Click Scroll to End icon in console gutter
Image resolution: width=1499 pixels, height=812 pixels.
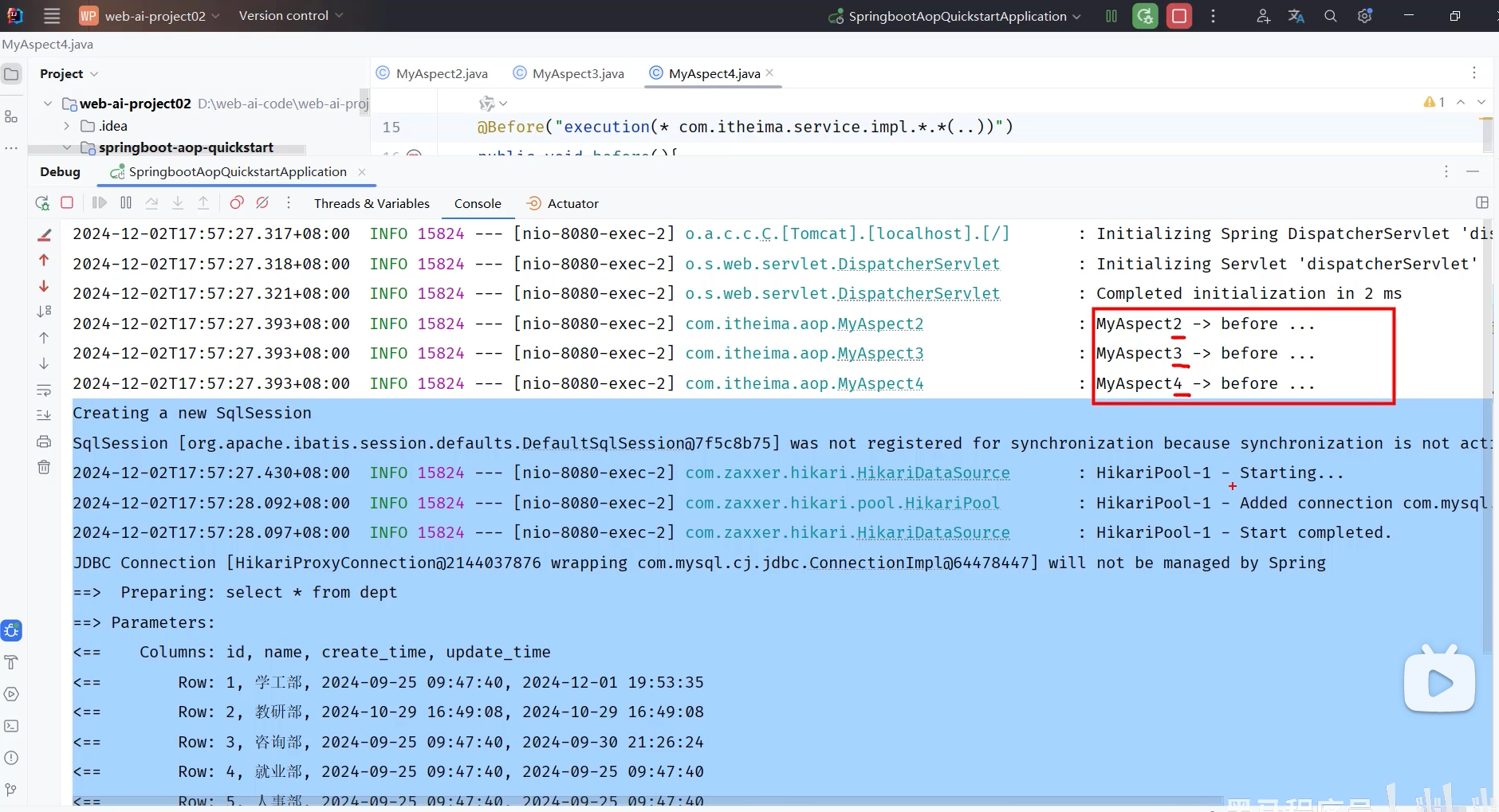[44, 415]
